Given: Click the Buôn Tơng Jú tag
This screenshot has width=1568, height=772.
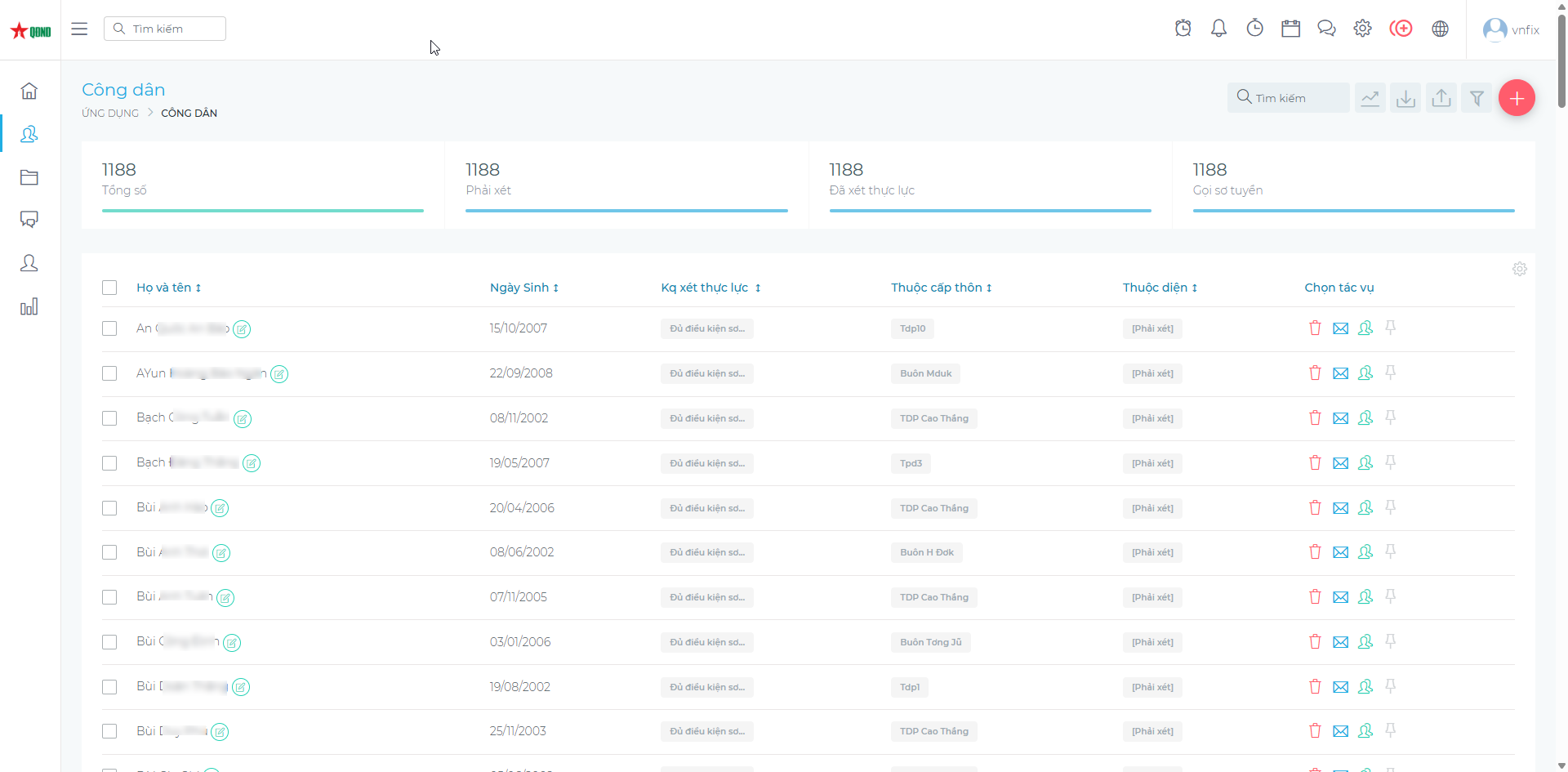Looking at the screenshot, I should [x=930, y=642].
